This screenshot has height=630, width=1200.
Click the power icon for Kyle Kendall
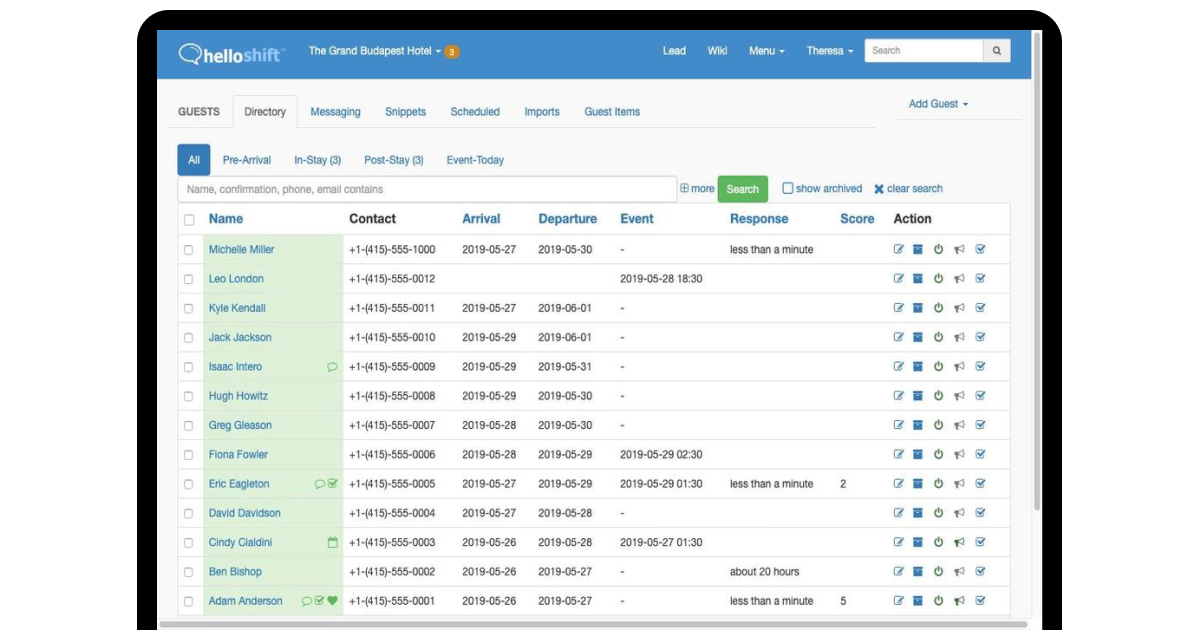[938, 308]
